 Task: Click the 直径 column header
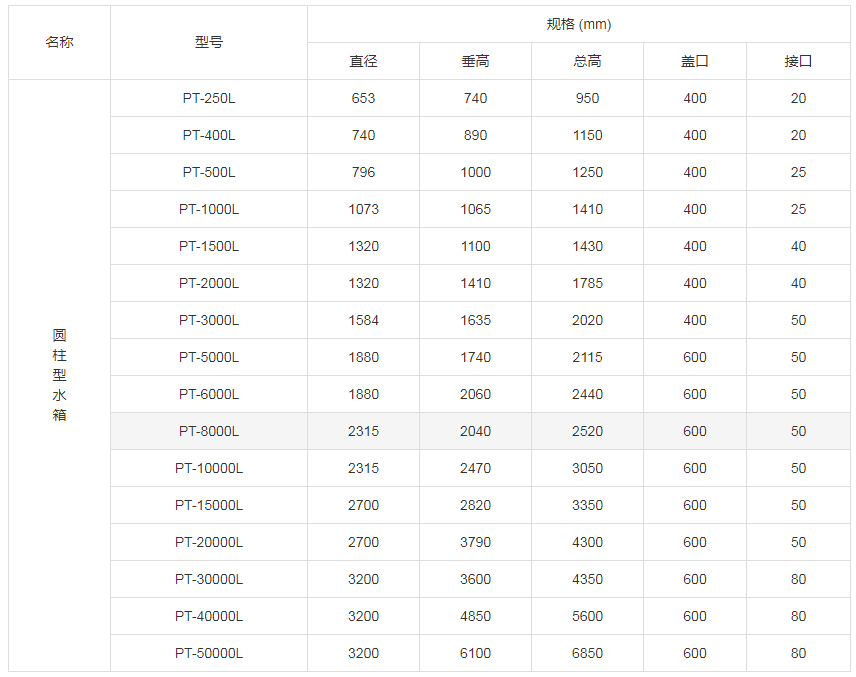[x=363, y=61]
